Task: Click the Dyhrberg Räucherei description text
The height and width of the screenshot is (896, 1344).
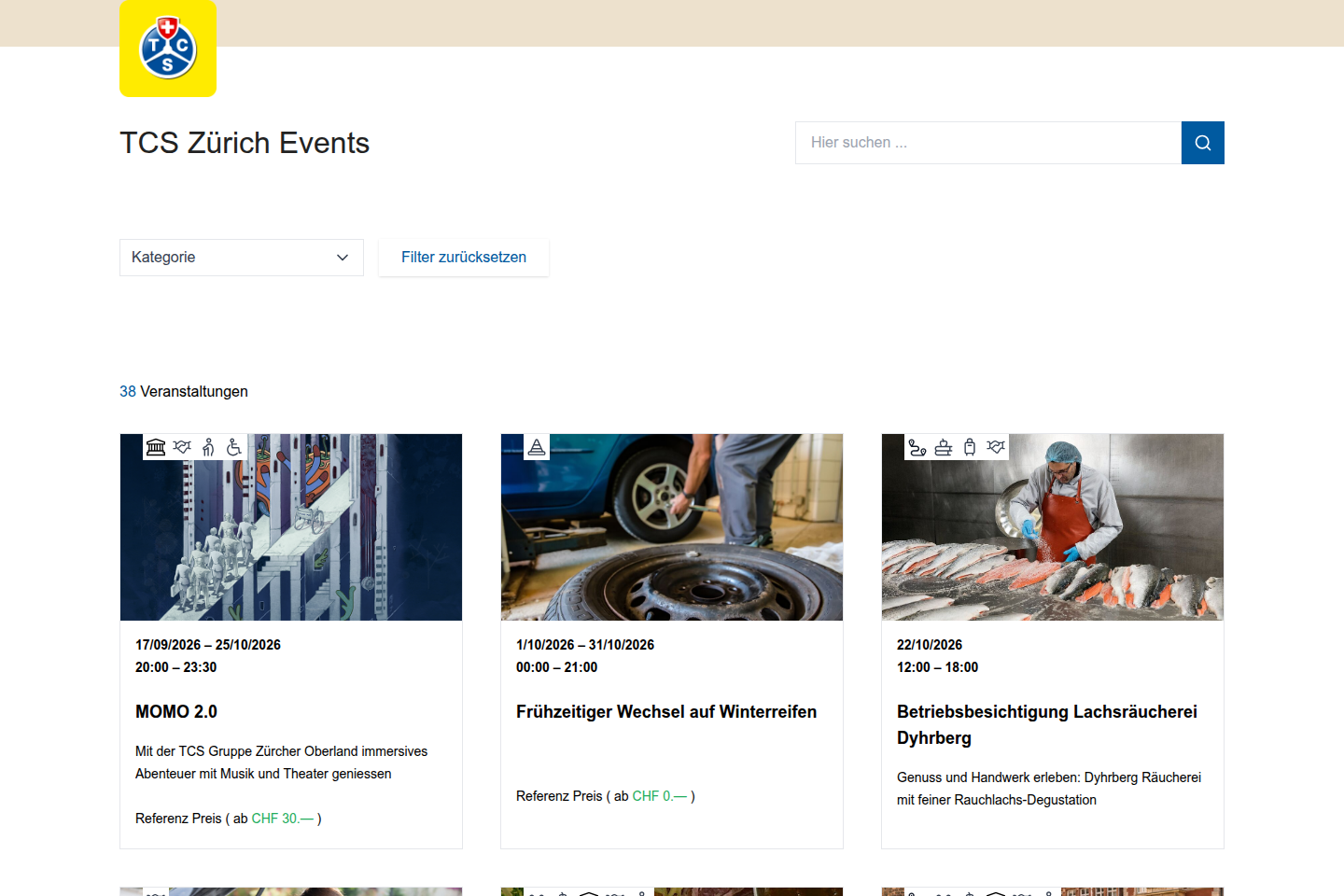Action: 1049,789
